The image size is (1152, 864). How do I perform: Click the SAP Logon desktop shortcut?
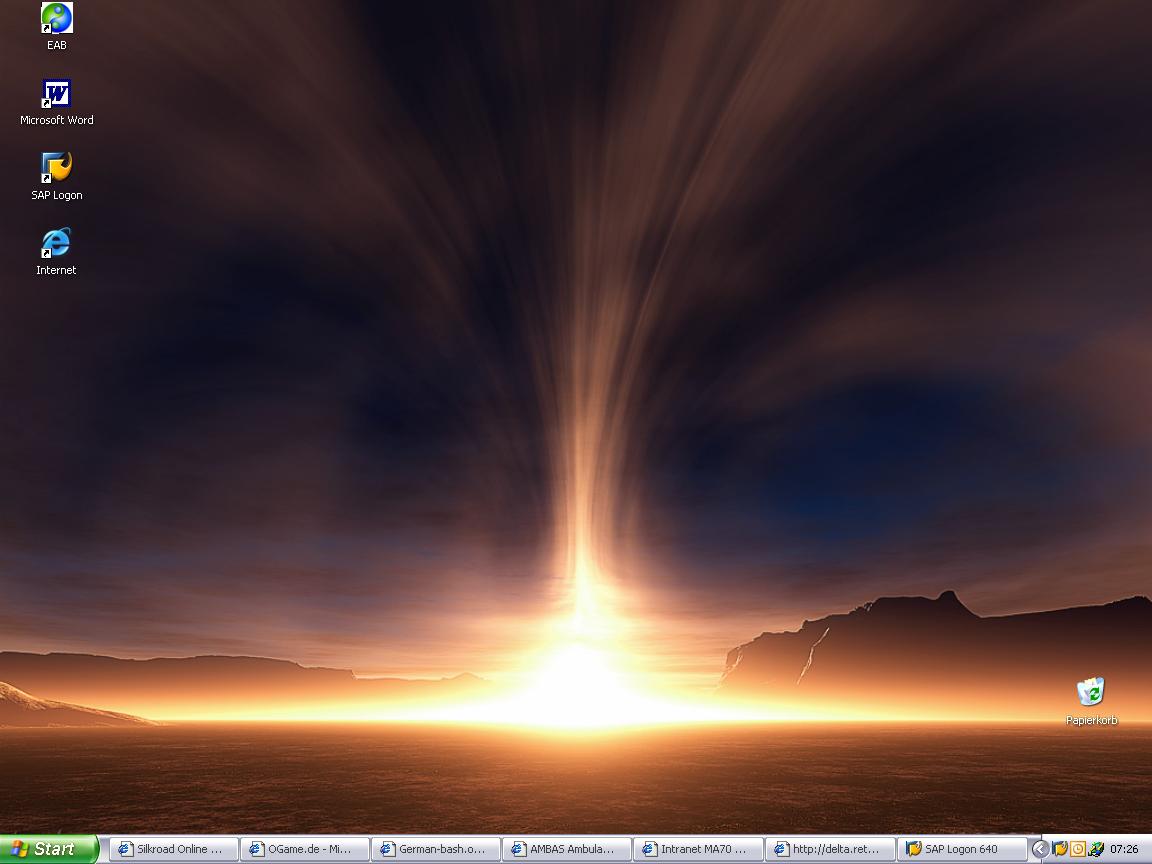(x=56, y=168)
